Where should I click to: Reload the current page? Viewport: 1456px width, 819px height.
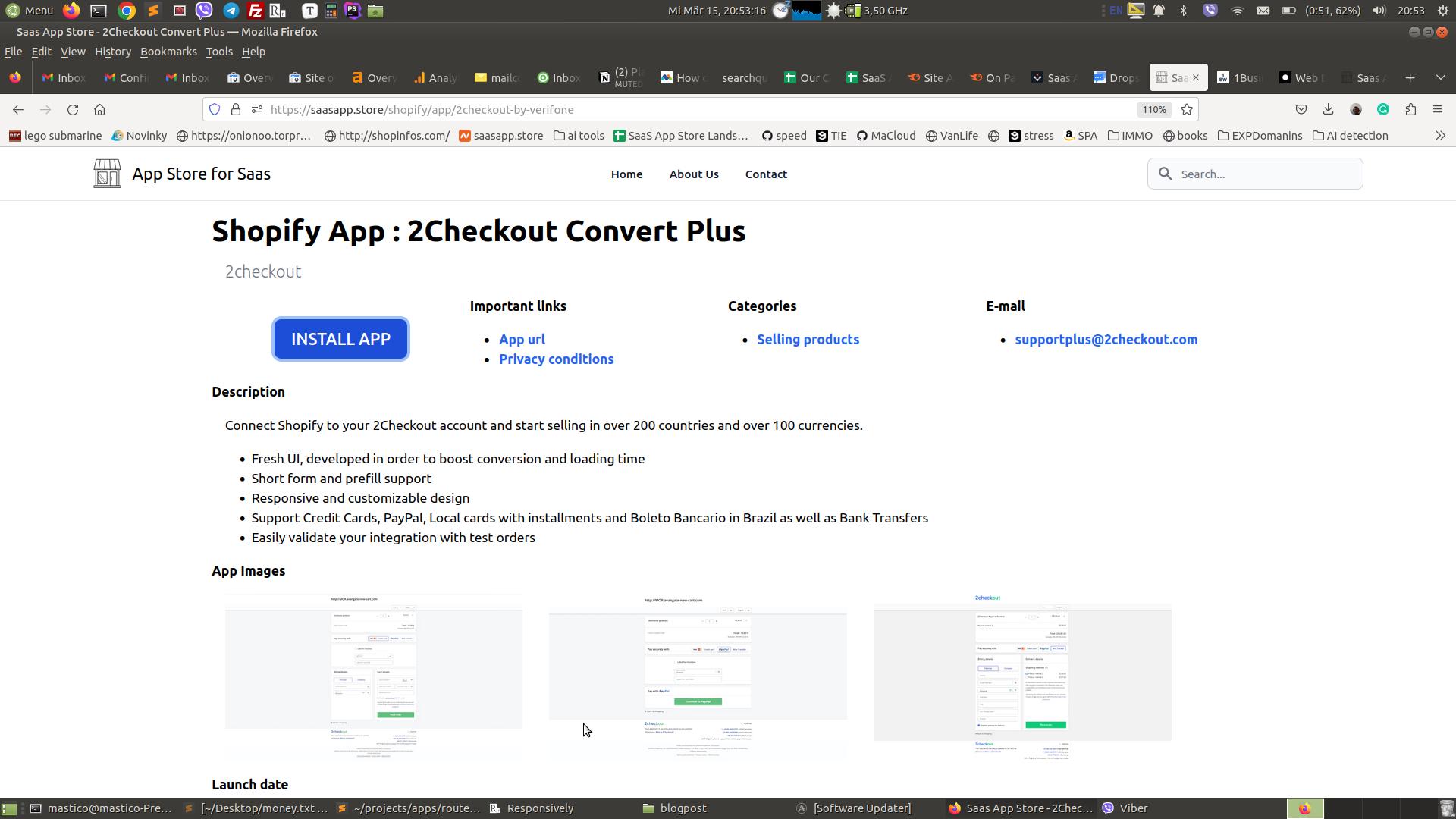click(73, 110)
